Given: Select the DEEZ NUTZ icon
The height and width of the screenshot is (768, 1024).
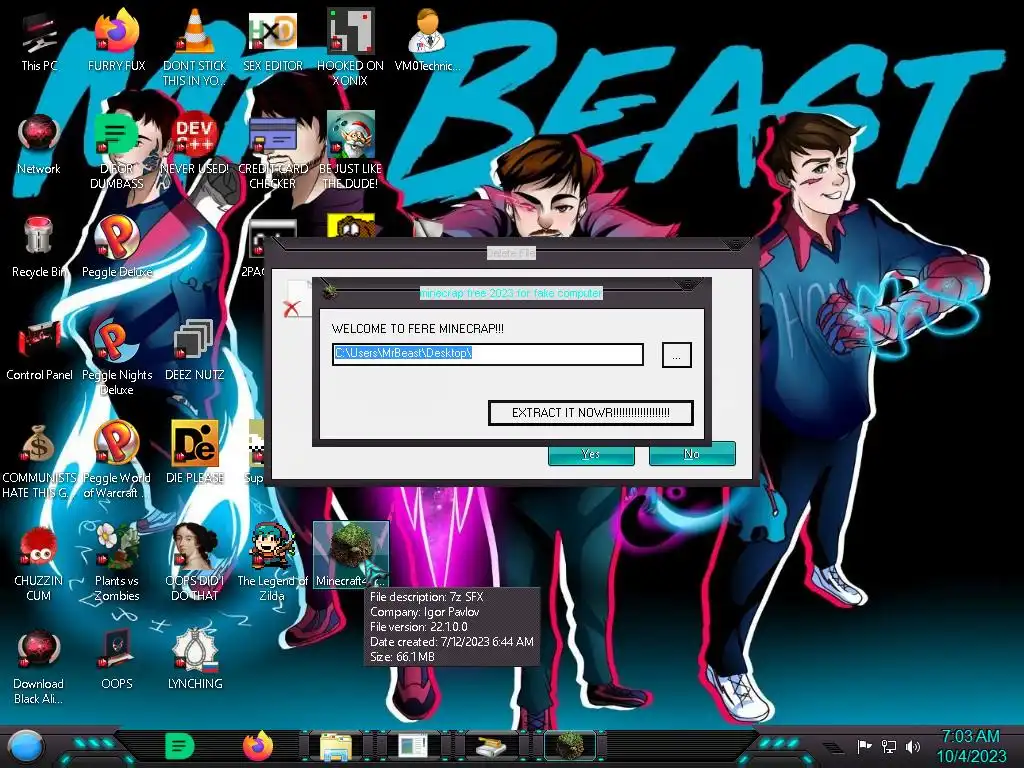Looking at the screenshot, I should click(x=195, y=350).
